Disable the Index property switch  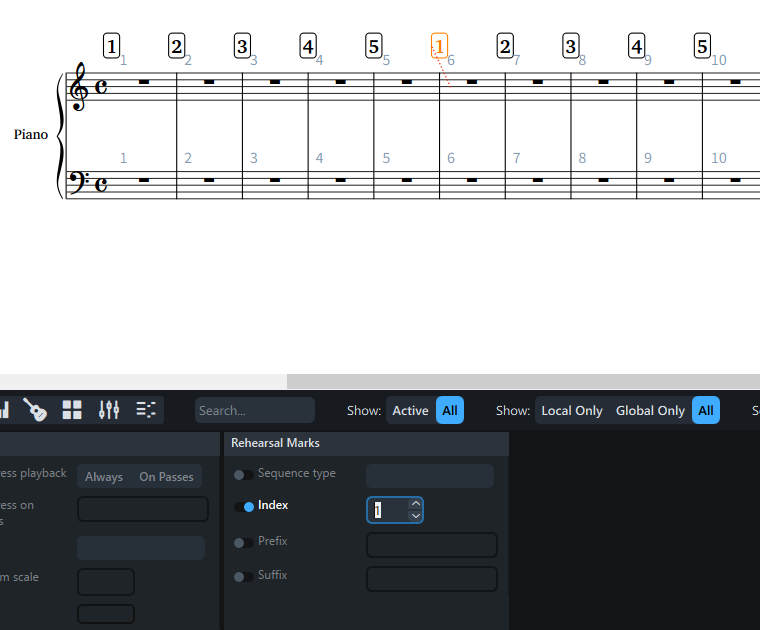click(x=244, y=507)
